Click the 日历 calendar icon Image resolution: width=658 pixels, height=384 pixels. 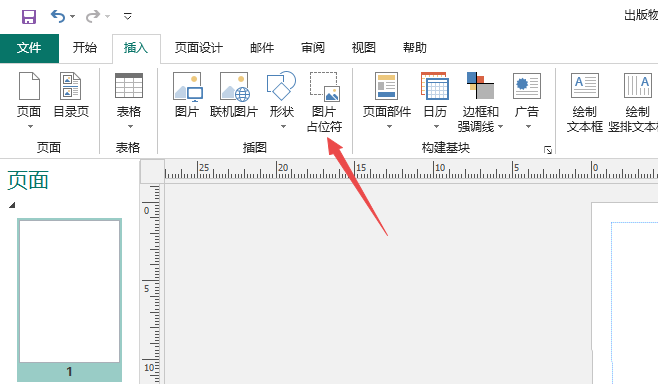(x=435, y=86)
